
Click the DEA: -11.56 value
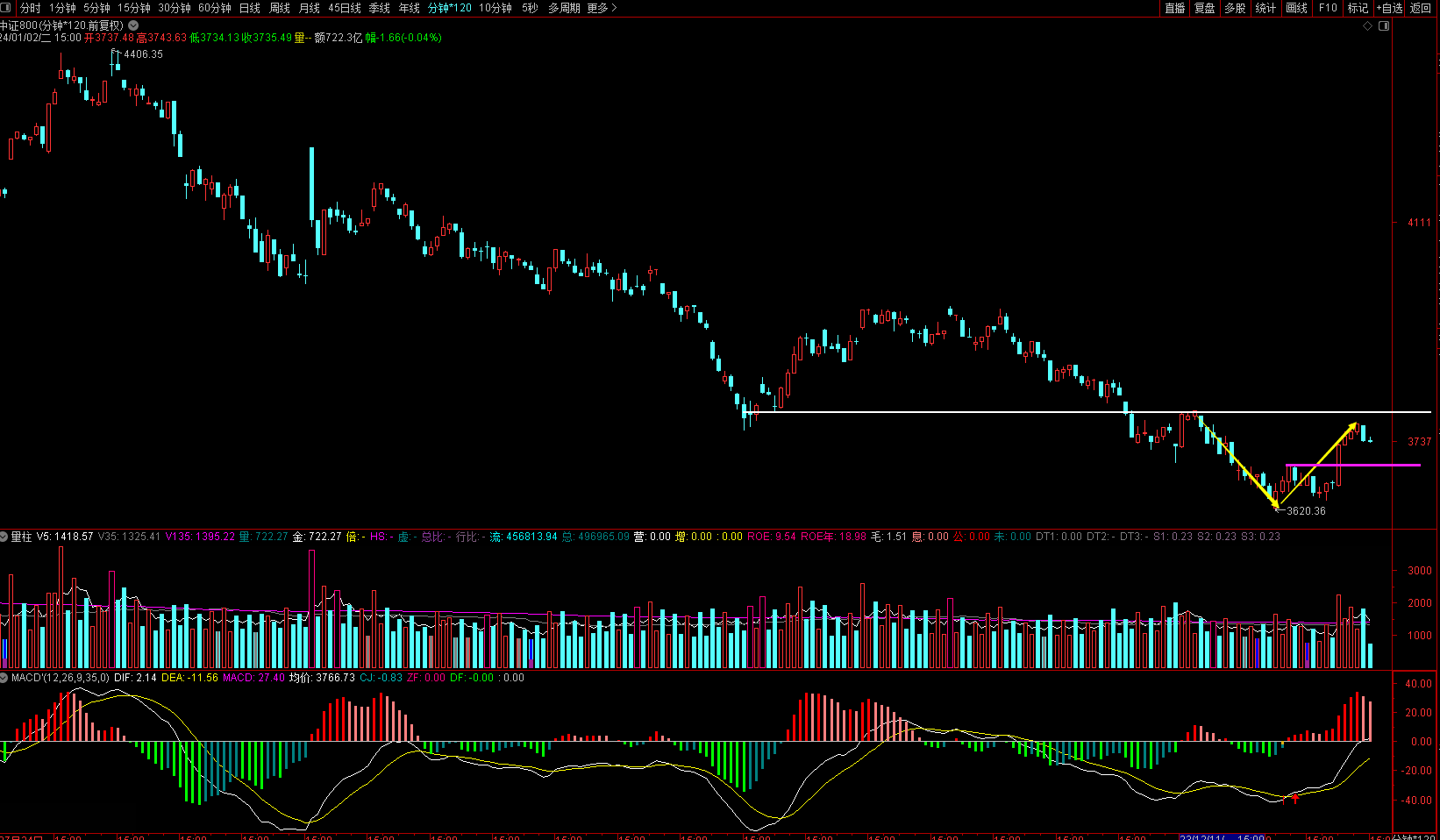(189, 678)
